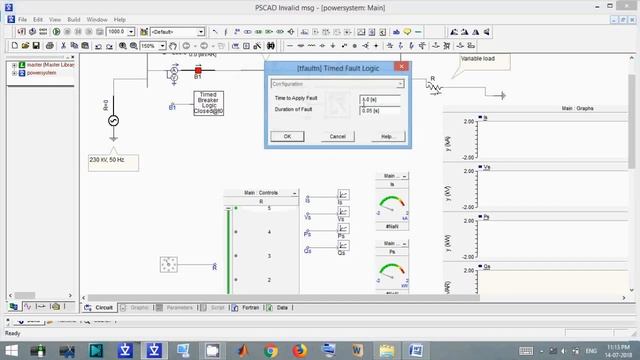Click the red breaker B1 on the circuit
Screen dimensions: 640x360
click(x=198, y=70)
